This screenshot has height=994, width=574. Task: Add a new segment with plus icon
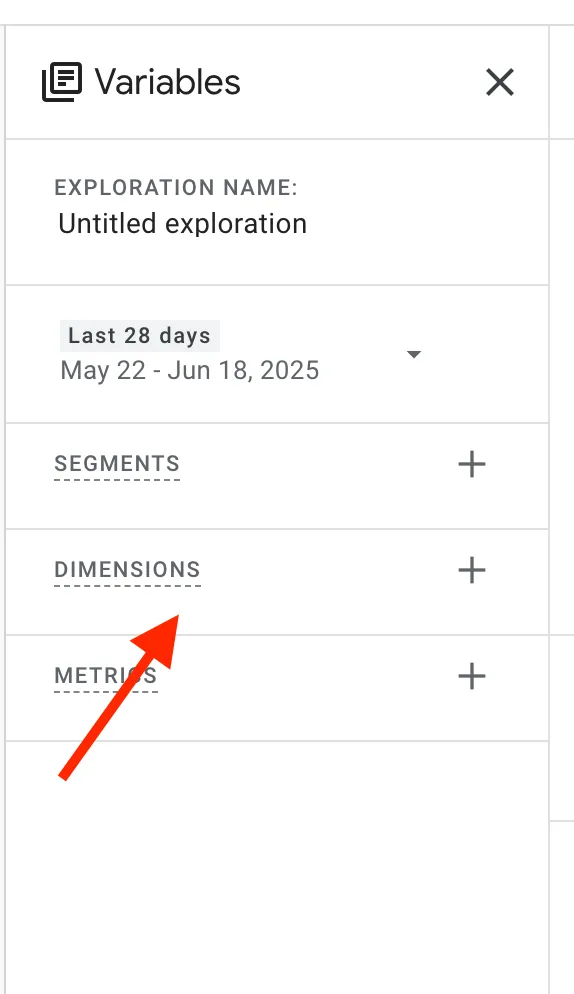pyautogui.click(x=472, y=464)
